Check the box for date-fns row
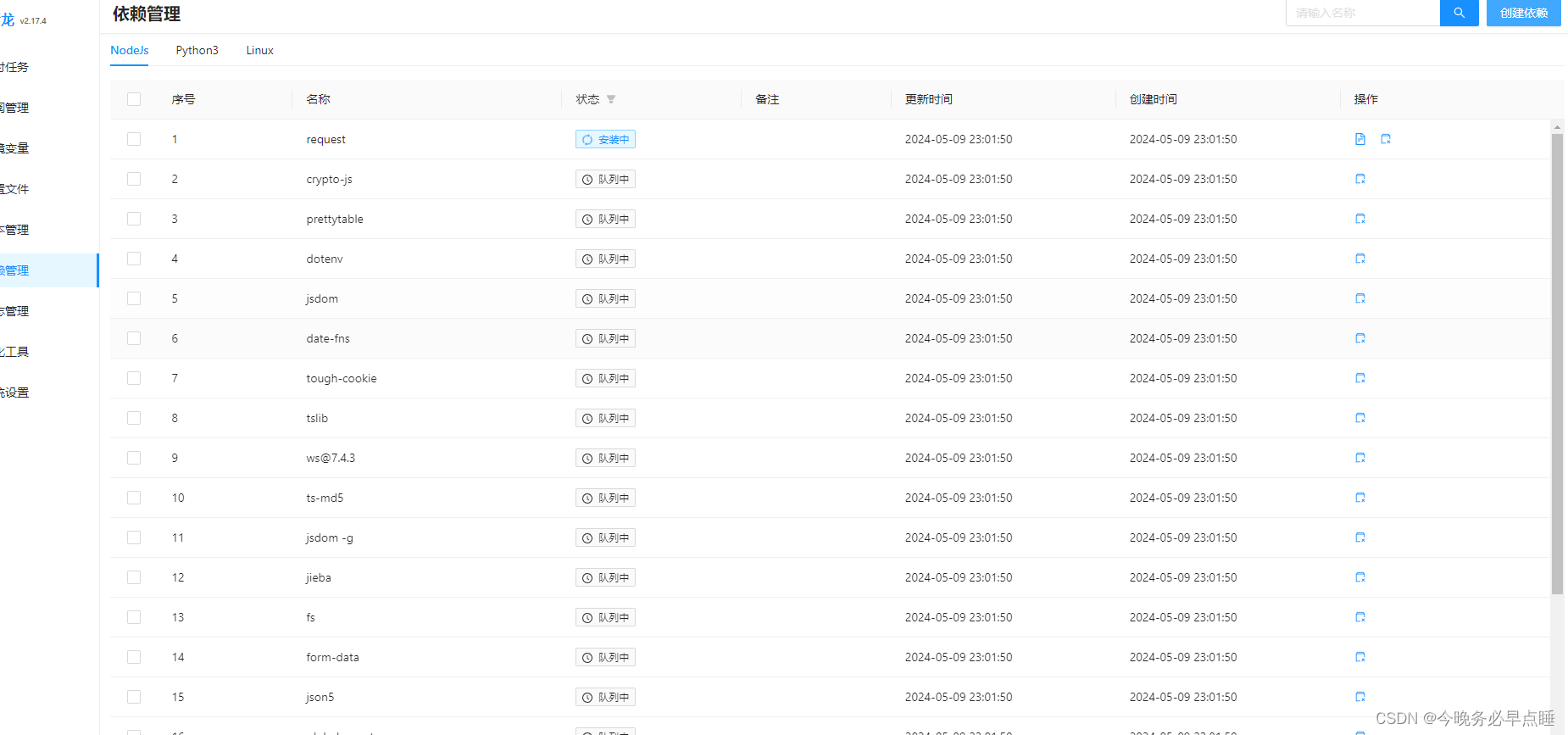The height and width of the screenshot is (735, 1568). pos(134,338)
